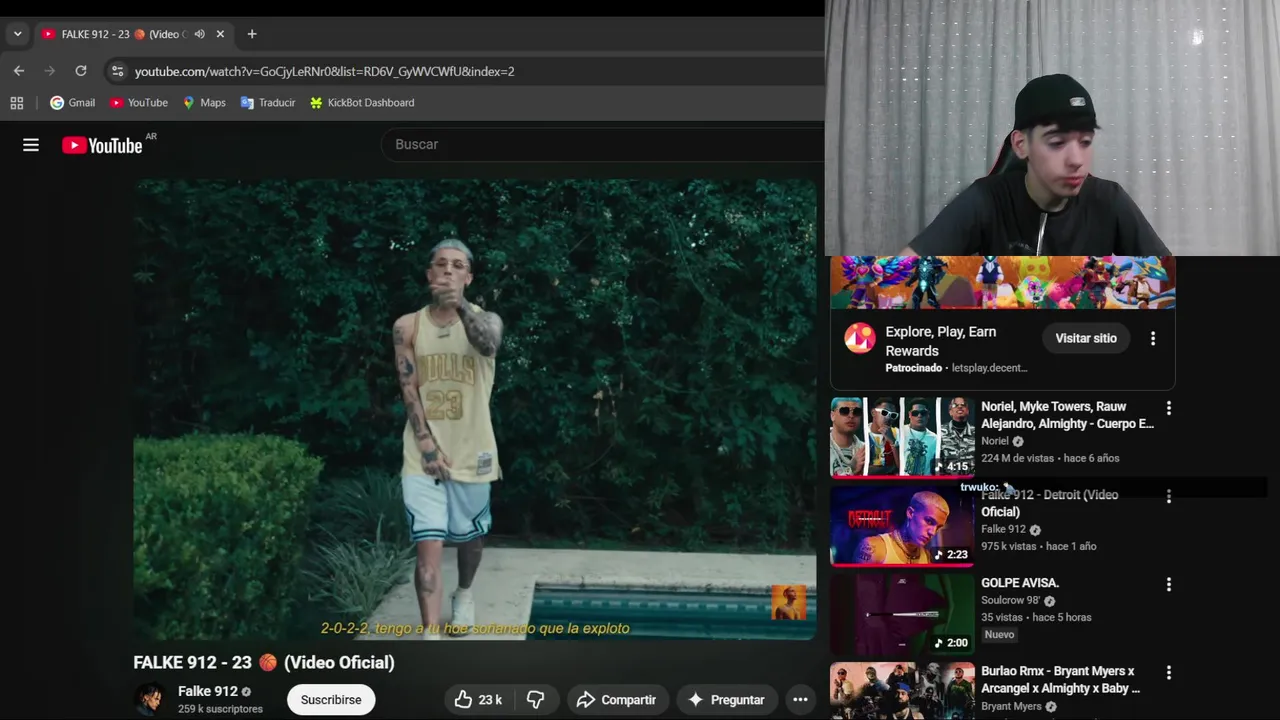Click the video player showing FALKE 912
The width and height of the screenshot is (1280, 720).
[x=475, y=409]
